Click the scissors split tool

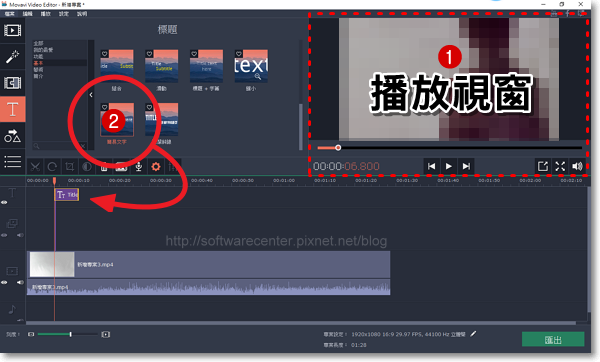(35, 166)
